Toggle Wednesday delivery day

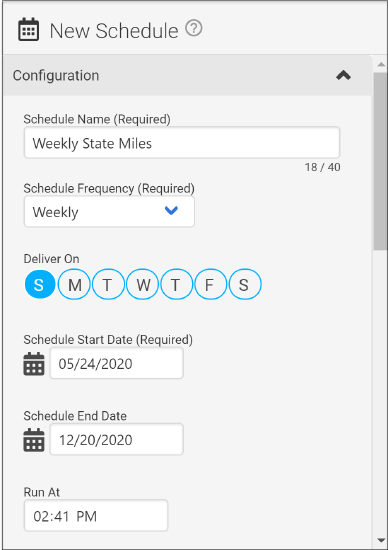[142, 284]
